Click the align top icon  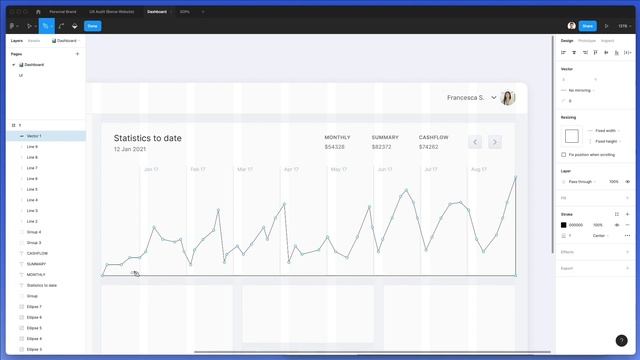tap(596, 53)
